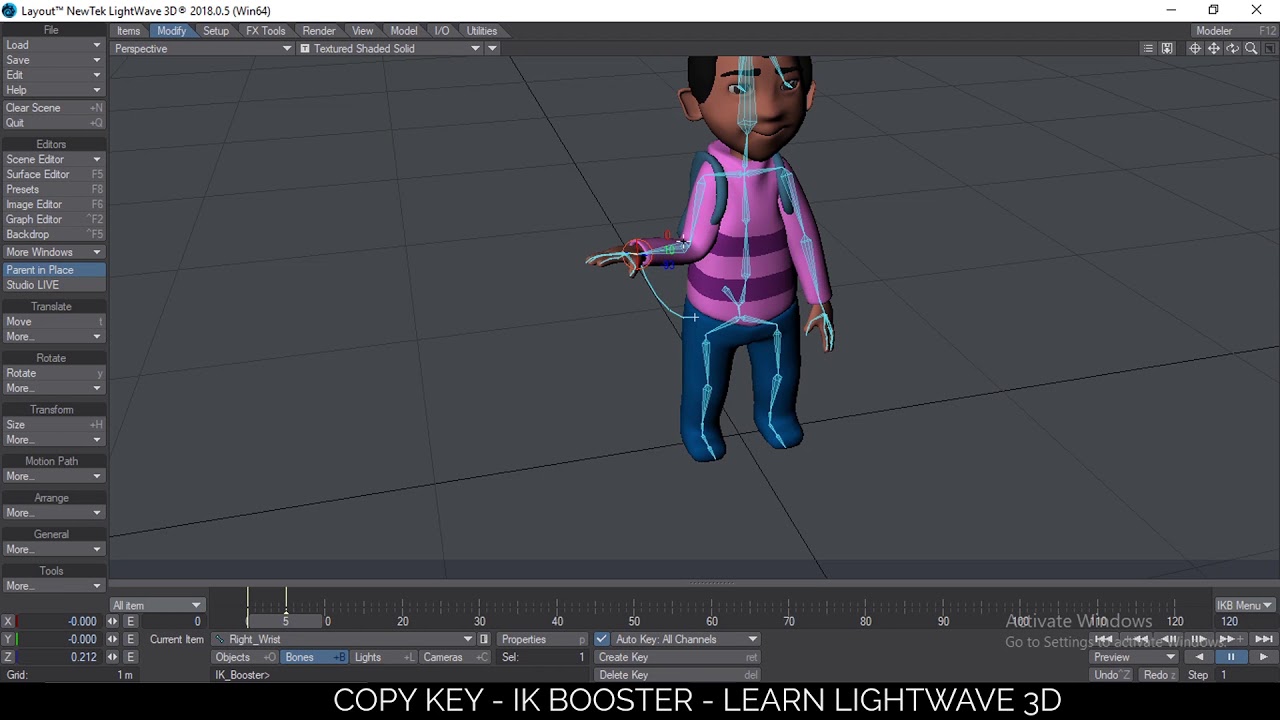1280x720 pixels.
Task: Click the timeline frame slider at frame 5
Action: point(286,621)
